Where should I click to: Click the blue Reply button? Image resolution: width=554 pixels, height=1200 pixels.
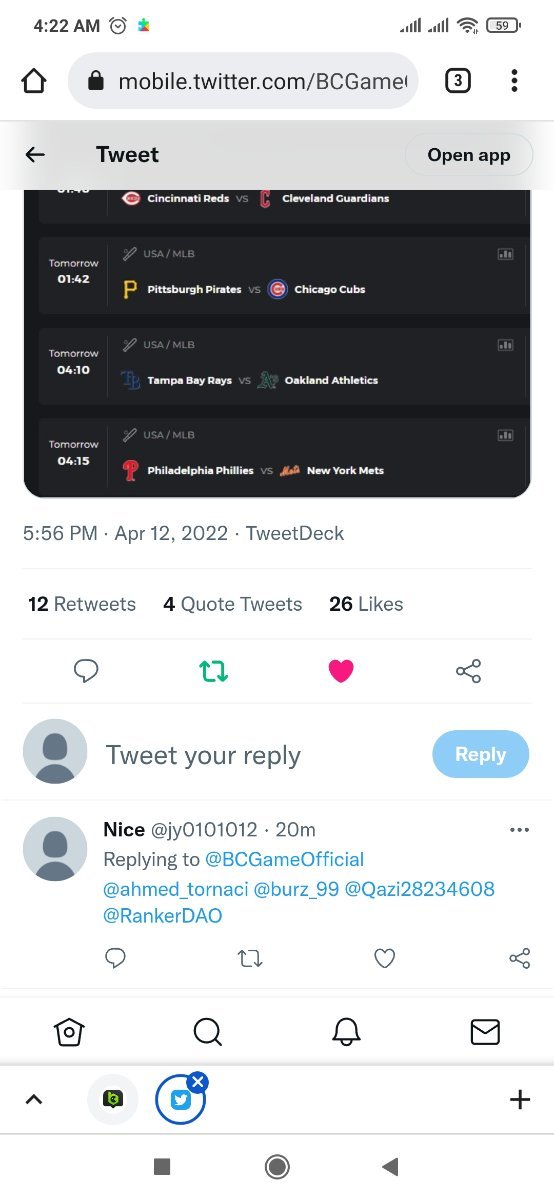[x=481, y=754]
